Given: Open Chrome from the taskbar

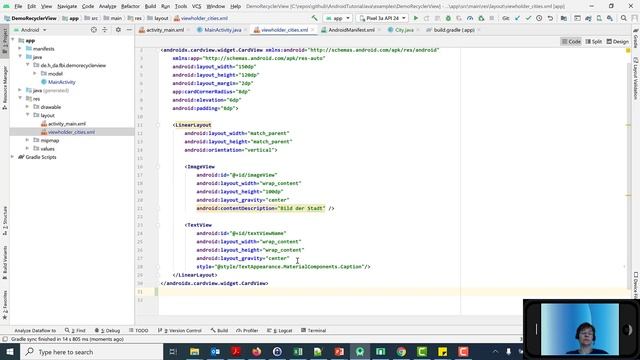Looking at the screenshot, I should click(x=401, y=352).
